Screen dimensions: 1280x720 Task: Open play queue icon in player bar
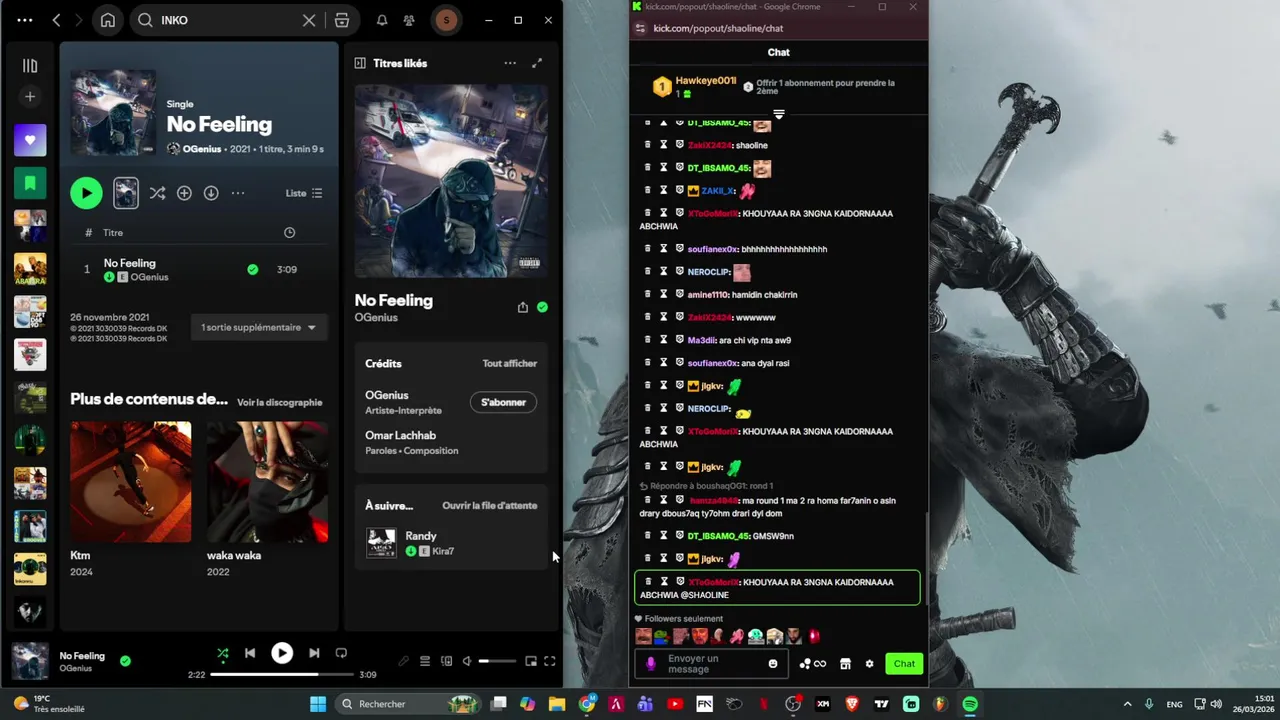pyautogui.click(x=425, y=661)
